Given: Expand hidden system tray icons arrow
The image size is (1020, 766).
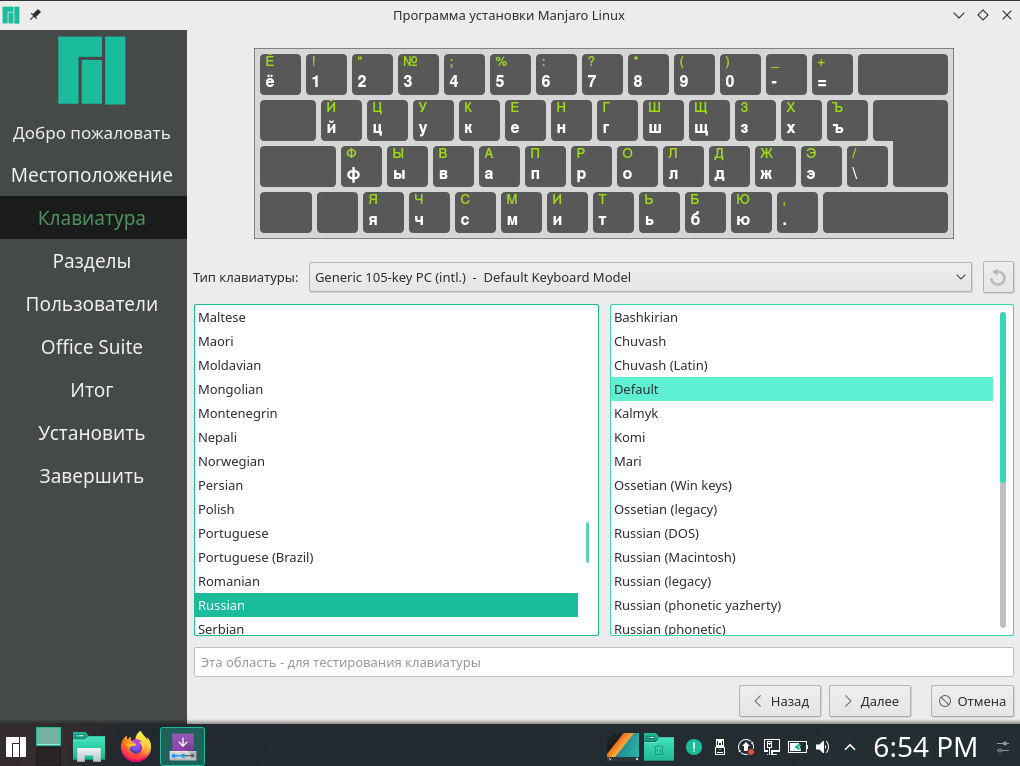Looking at the screenshot, I should click(x=850, y=747).
